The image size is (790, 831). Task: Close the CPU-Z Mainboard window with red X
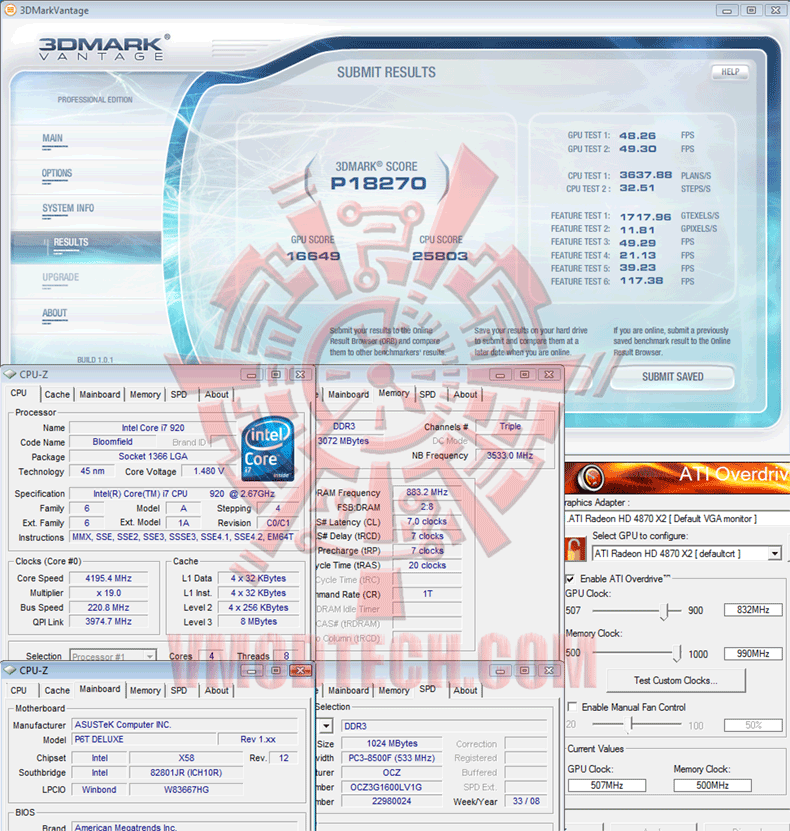coord(300,670)
